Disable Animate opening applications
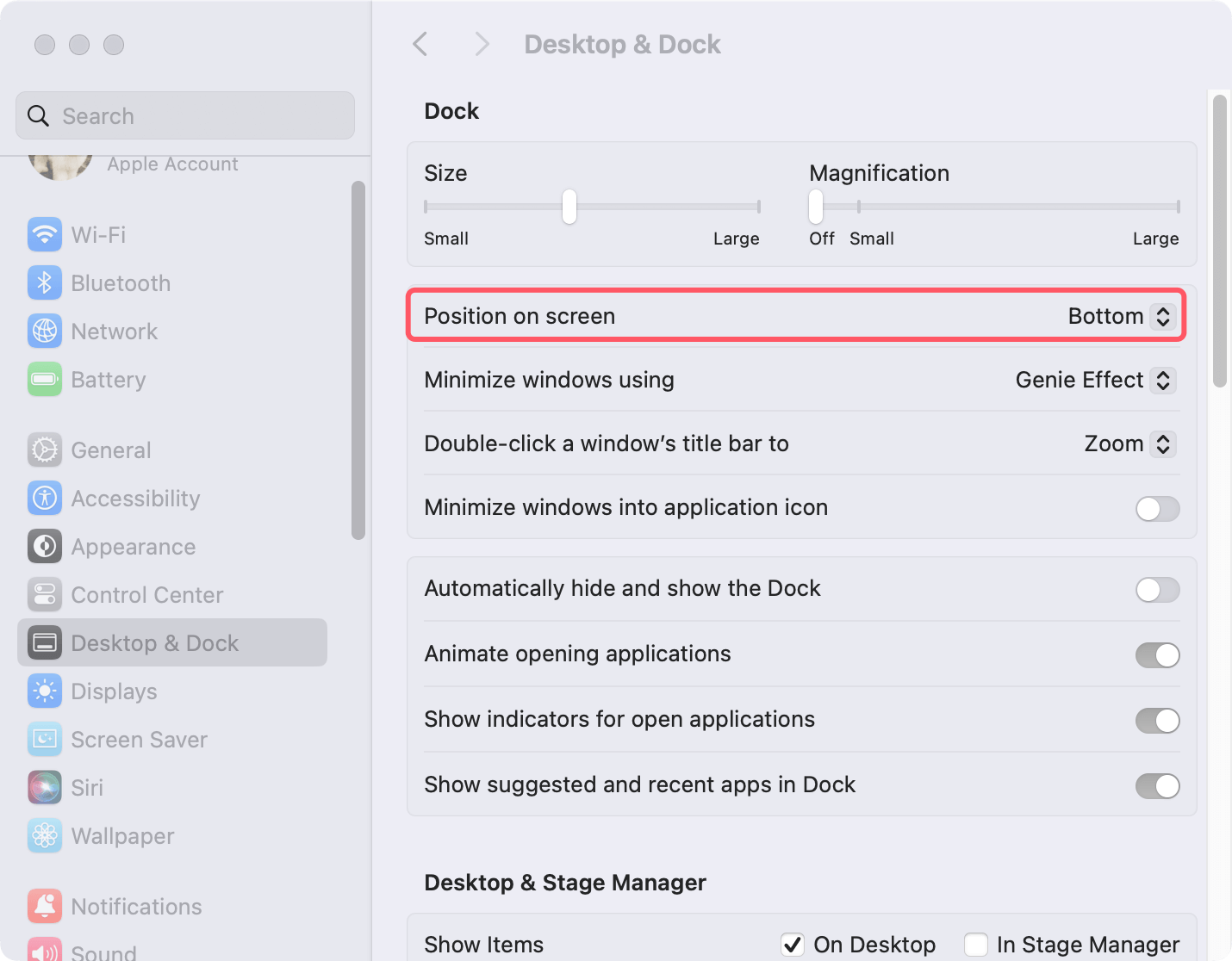 1157,655
